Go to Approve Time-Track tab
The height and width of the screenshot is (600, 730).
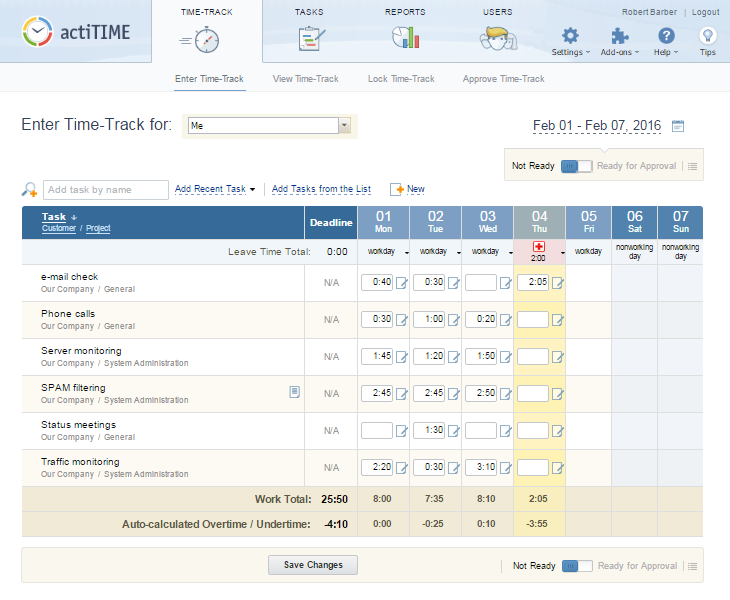point(503,79)
